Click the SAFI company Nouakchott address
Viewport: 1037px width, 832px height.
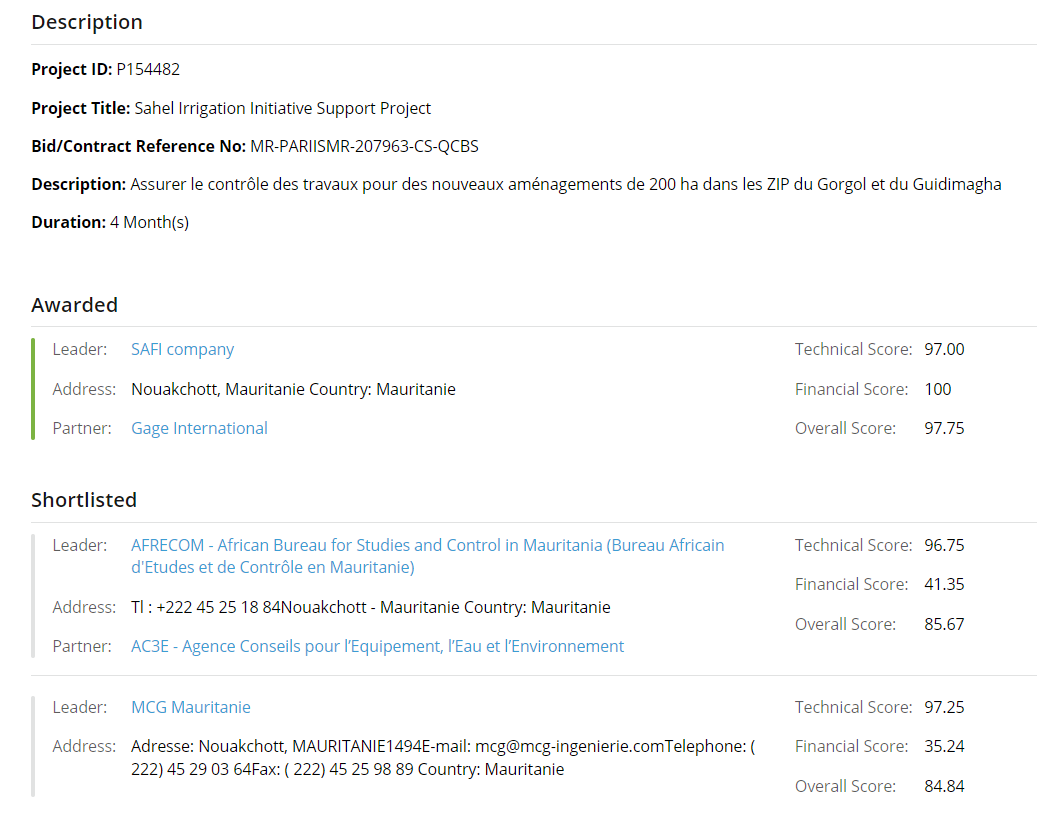pyautogui.click(x=293, y=389)
